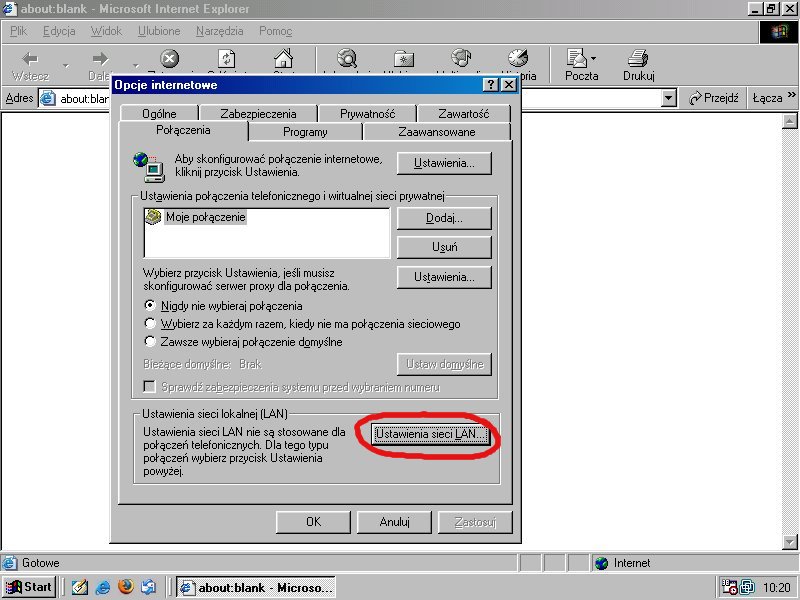Viewport: 800px width, 600px height.
Task: Click the Łącza links toolbar label
Action: pos(767,97)
